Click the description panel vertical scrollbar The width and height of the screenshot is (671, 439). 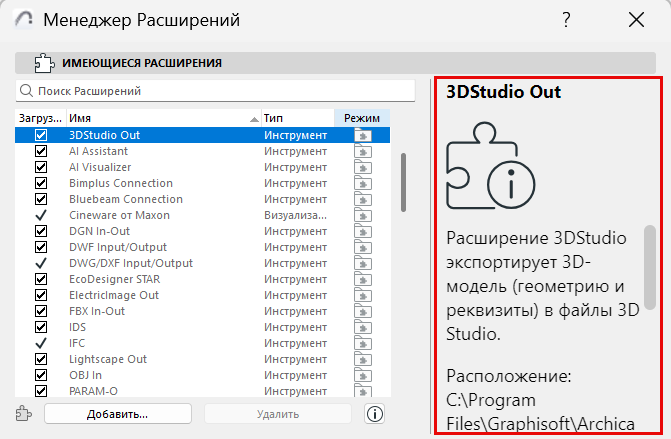pyautogui.click(x=650, y=267)
